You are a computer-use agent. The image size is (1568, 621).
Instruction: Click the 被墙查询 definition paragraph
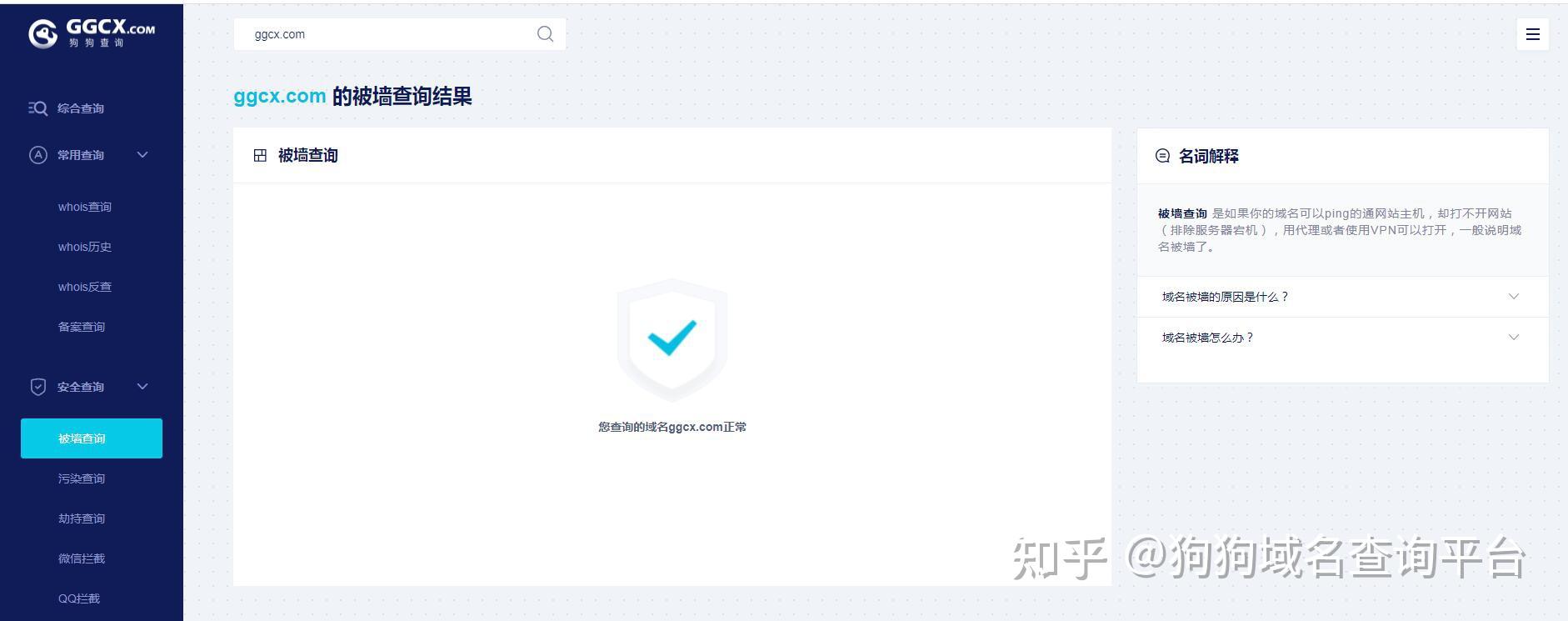click(1340, 230)
